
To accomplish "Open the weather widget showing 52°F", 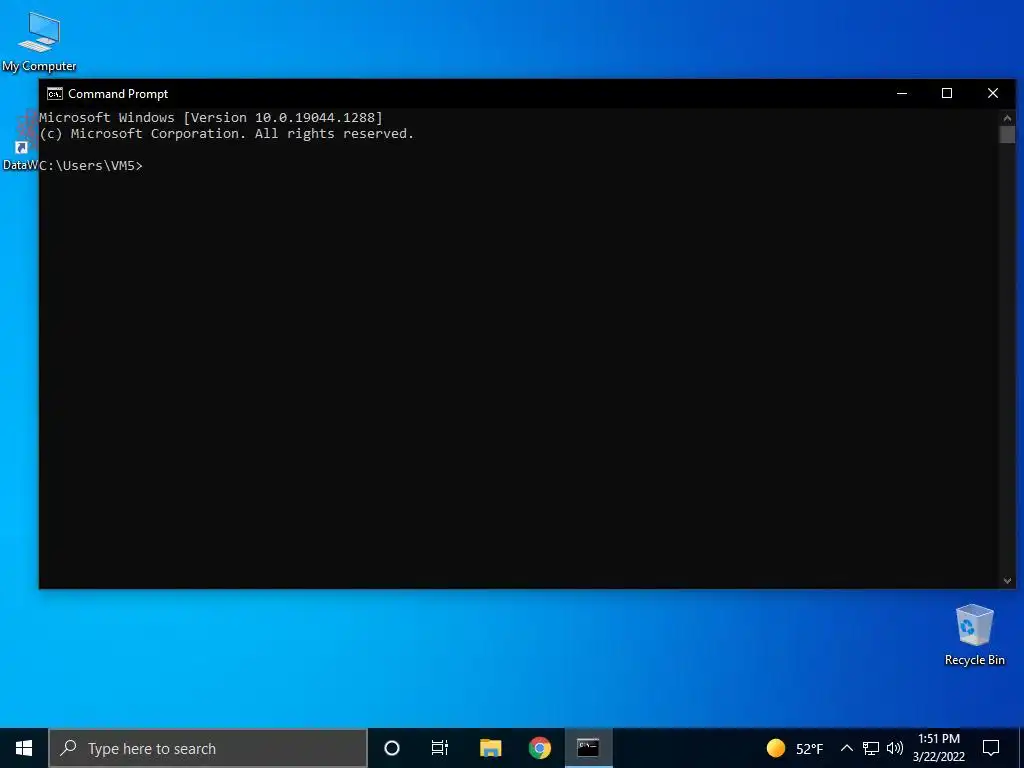I will [x=794, y=748].
